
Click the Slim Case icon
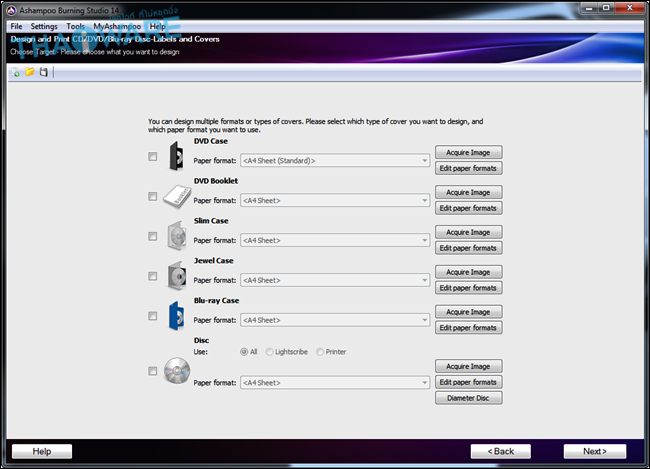pyautogui.click(x=177, y=236)
